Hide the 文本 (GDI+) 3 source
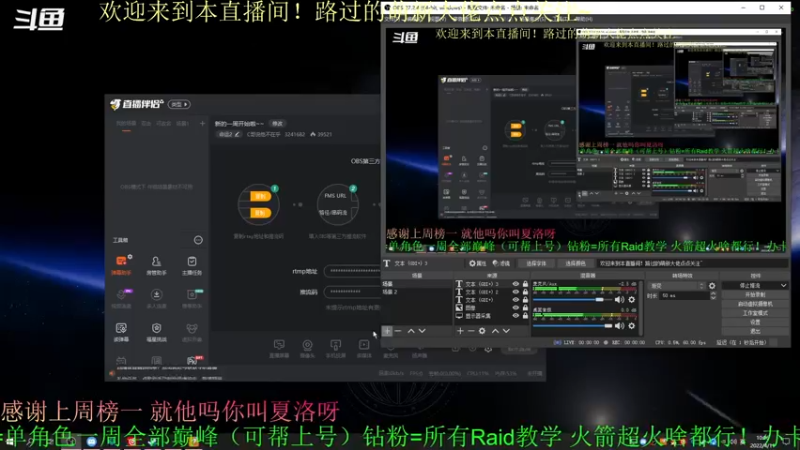 click(515, 284)
